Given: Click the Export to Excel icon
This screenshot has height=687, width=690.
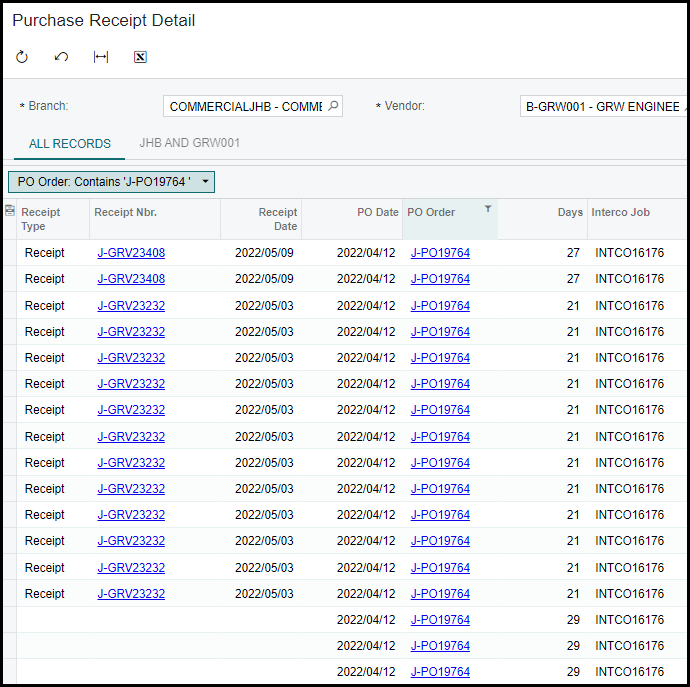Looking at the screenshot, I should 140,57.
